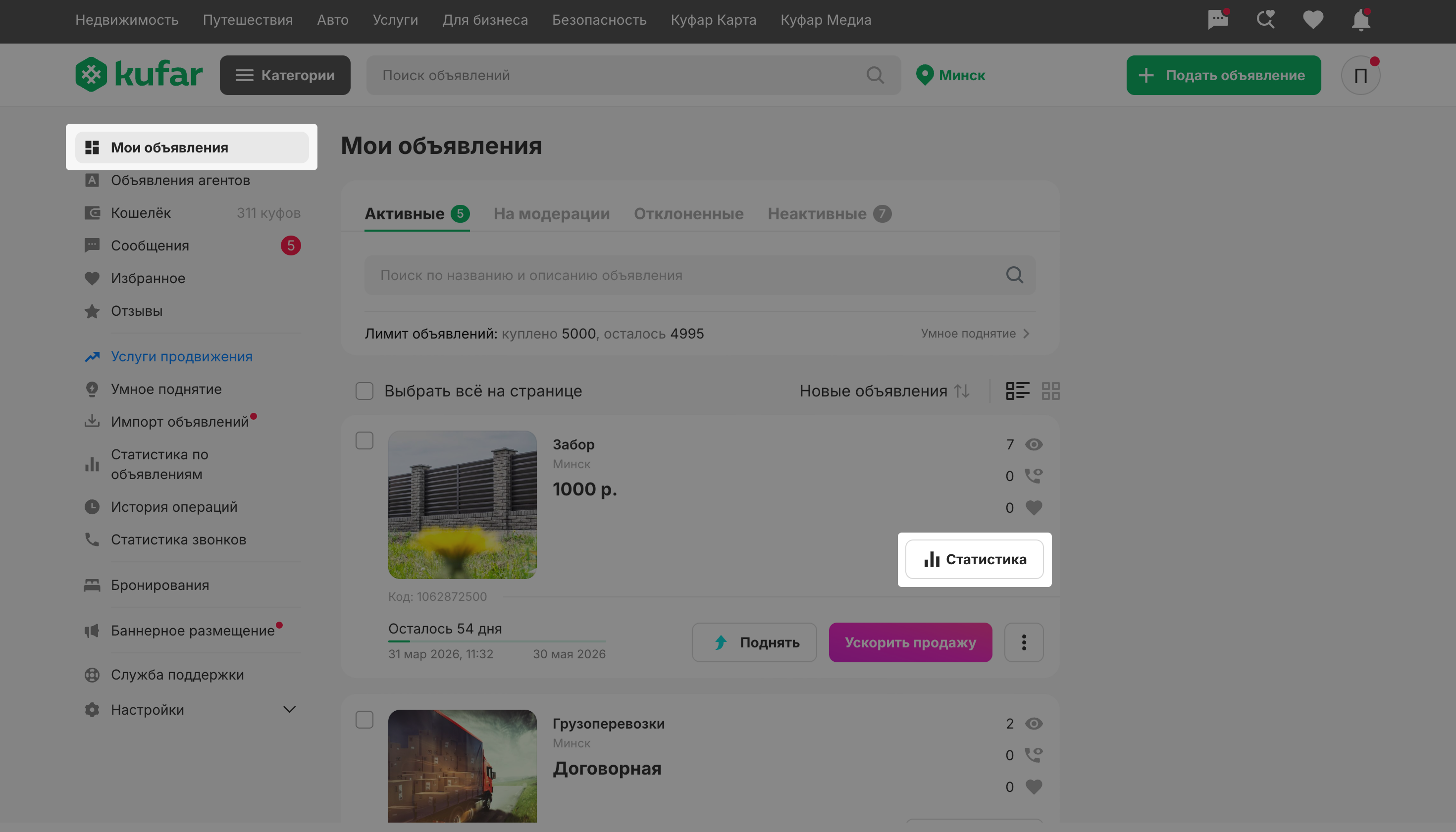Click Ускорить продажу button
1456x832 pixels.
point(910,642)
